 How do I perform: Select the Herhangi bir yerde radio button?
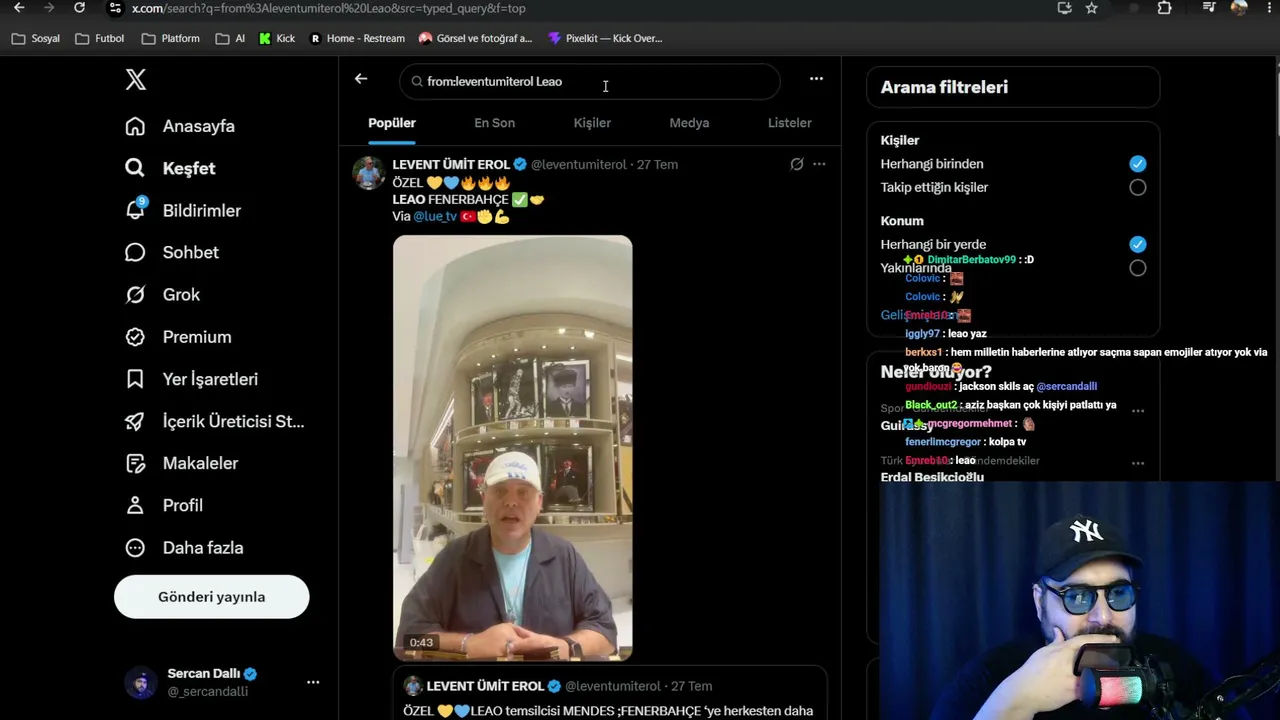point(1138,244)
